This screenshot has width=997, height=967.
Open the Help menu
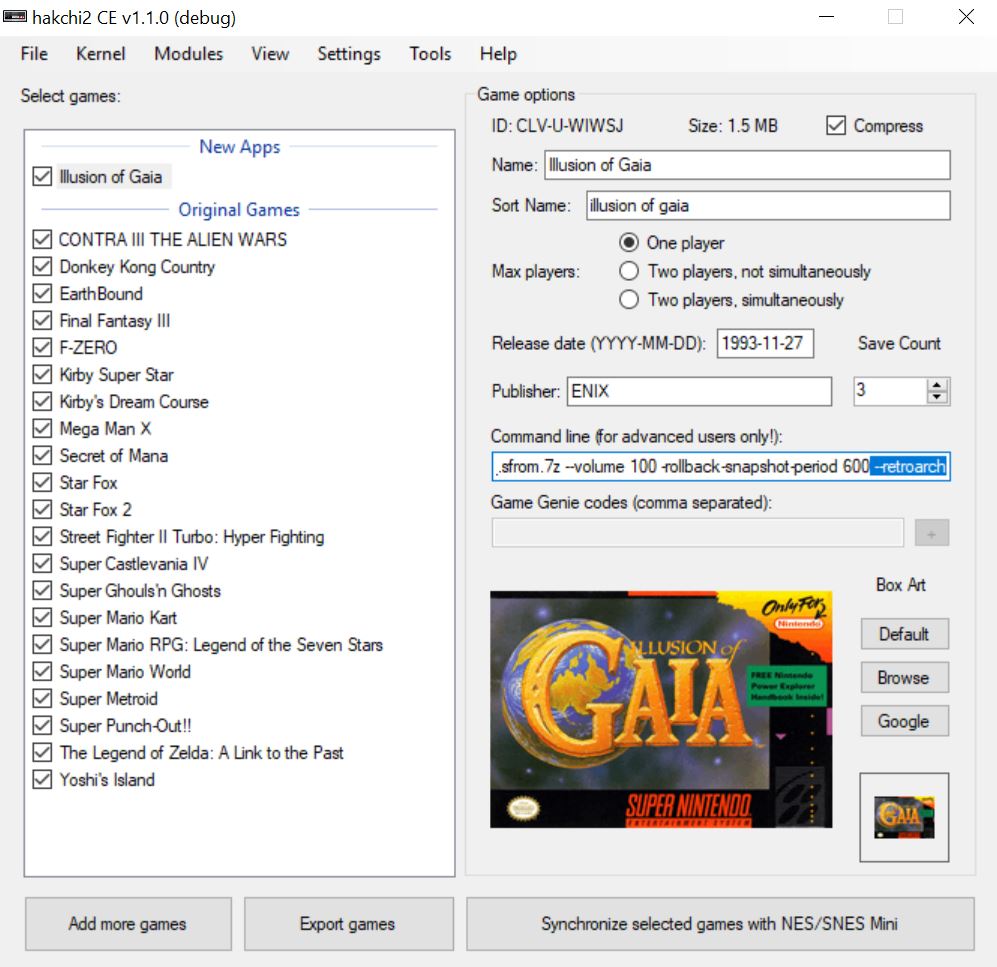tap(498, 54)
